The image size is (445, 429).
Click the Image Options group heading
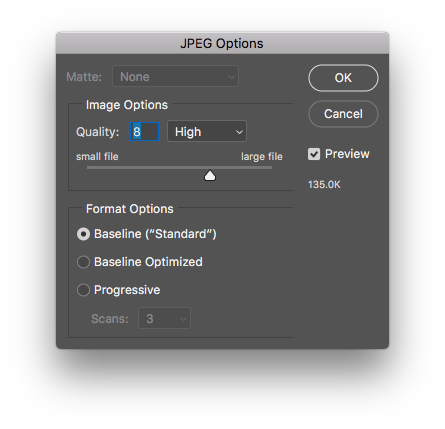127,105
